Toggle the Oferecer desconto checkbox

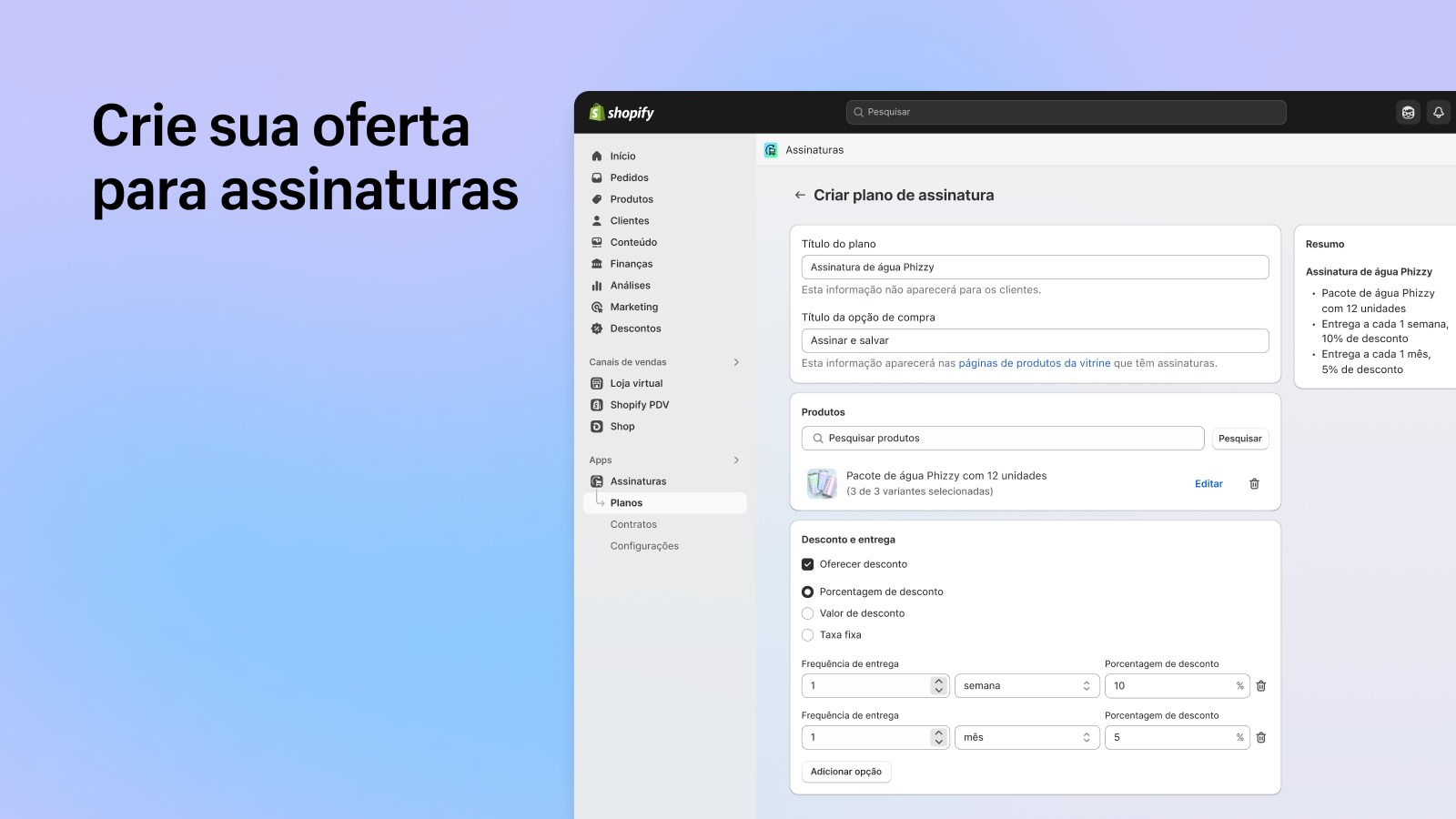point(807,564)
